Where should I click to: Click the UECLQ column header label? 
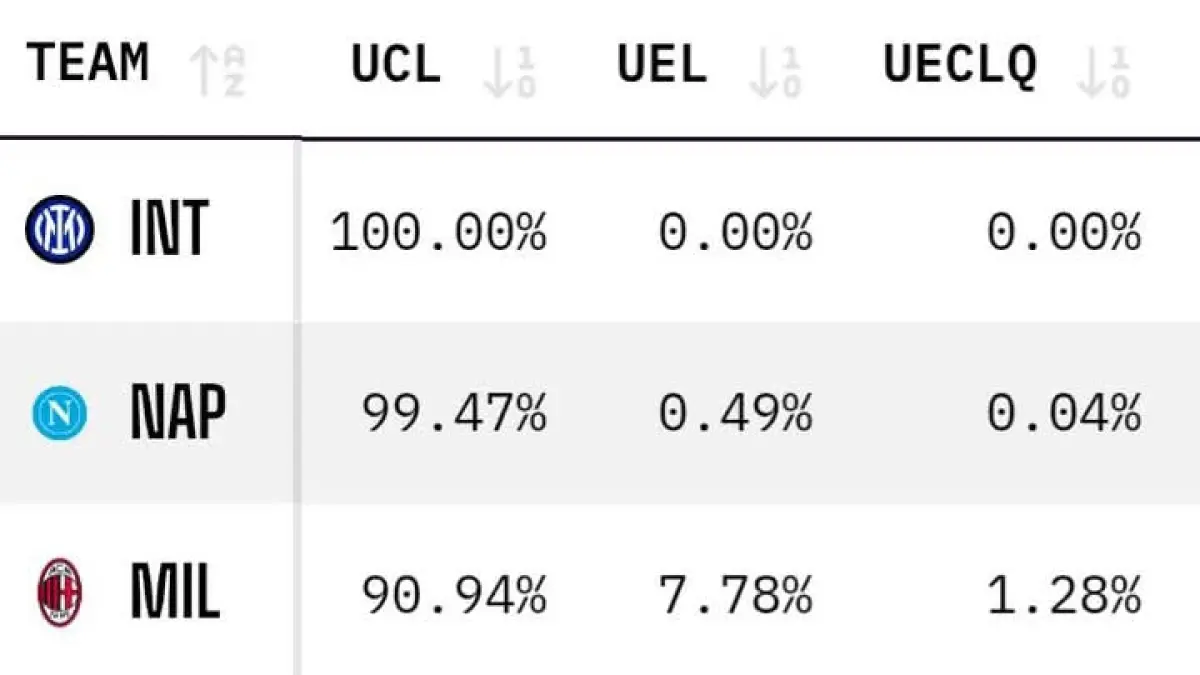tap(959, 66)
